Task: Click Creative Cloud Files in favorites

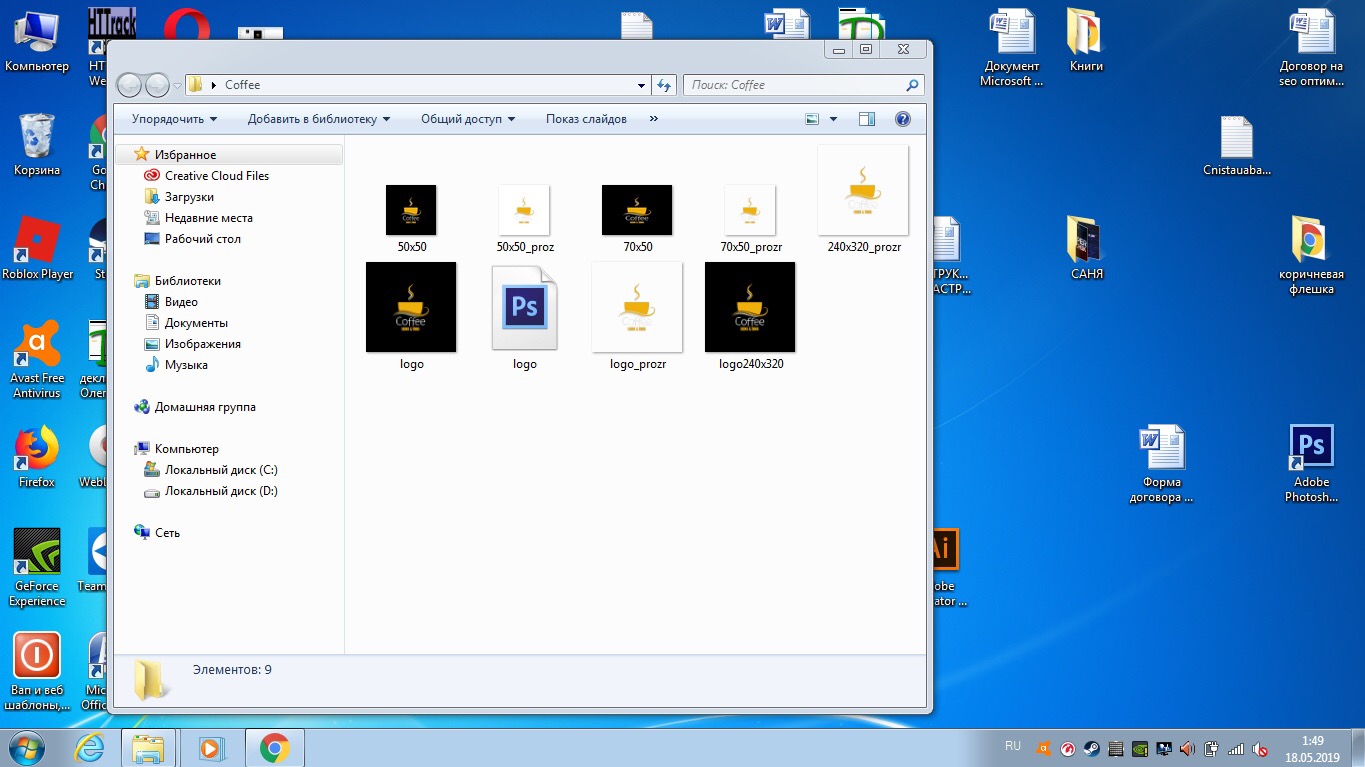Action: pos(216,176)
